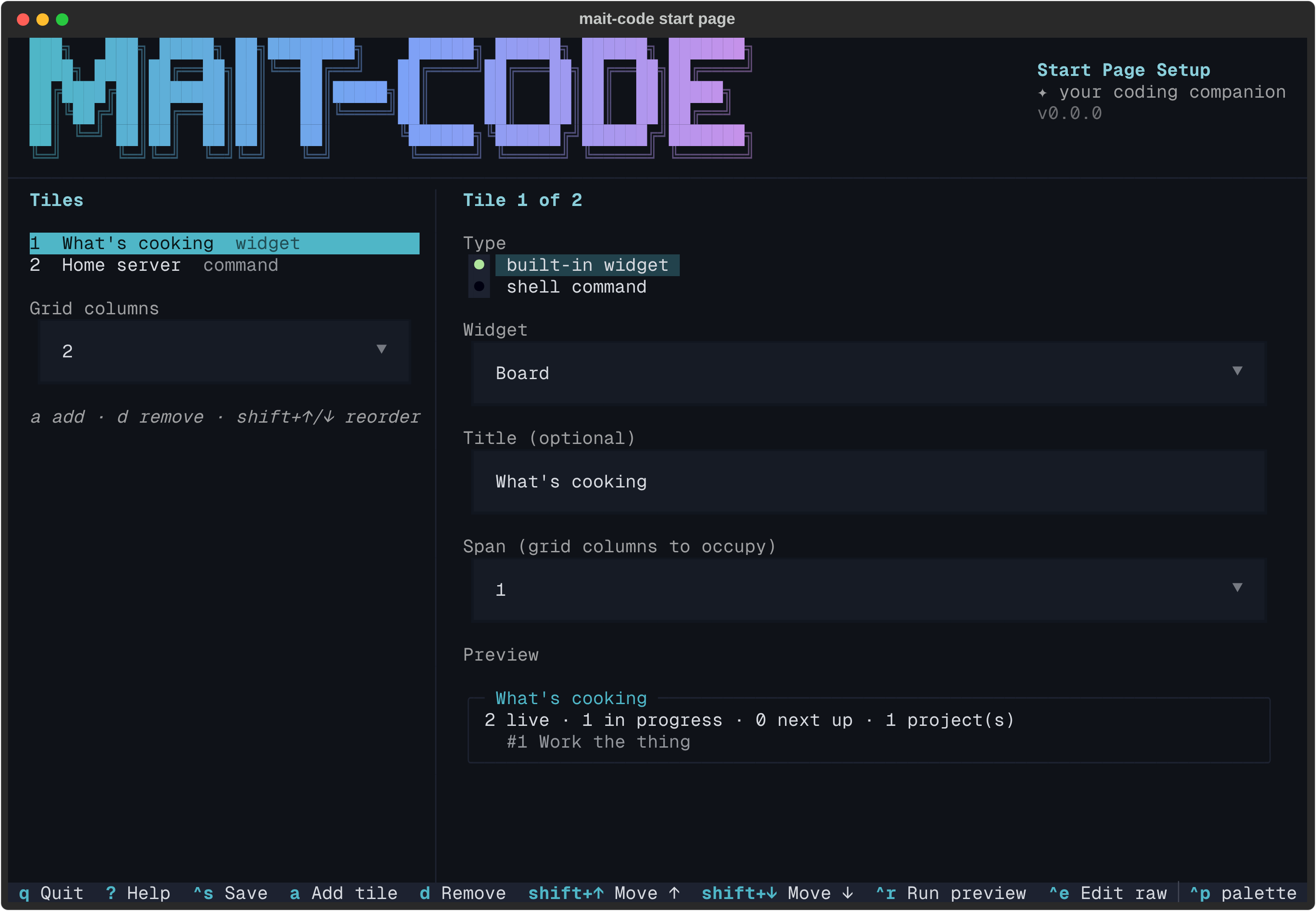Click Move up shortcut in footer
This screenshot has width=1316, height=911.
pos(604,893)
